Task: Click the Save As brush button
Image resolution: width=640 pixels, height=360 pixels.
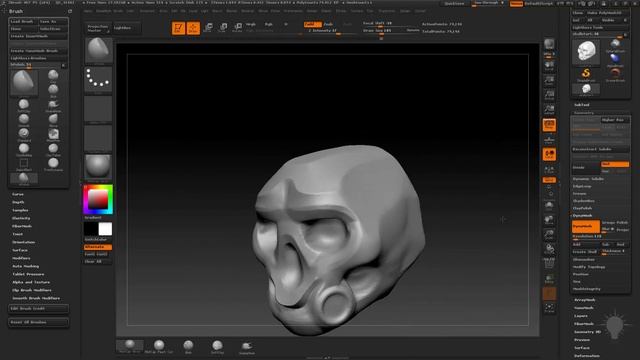Action: (53, 21)
